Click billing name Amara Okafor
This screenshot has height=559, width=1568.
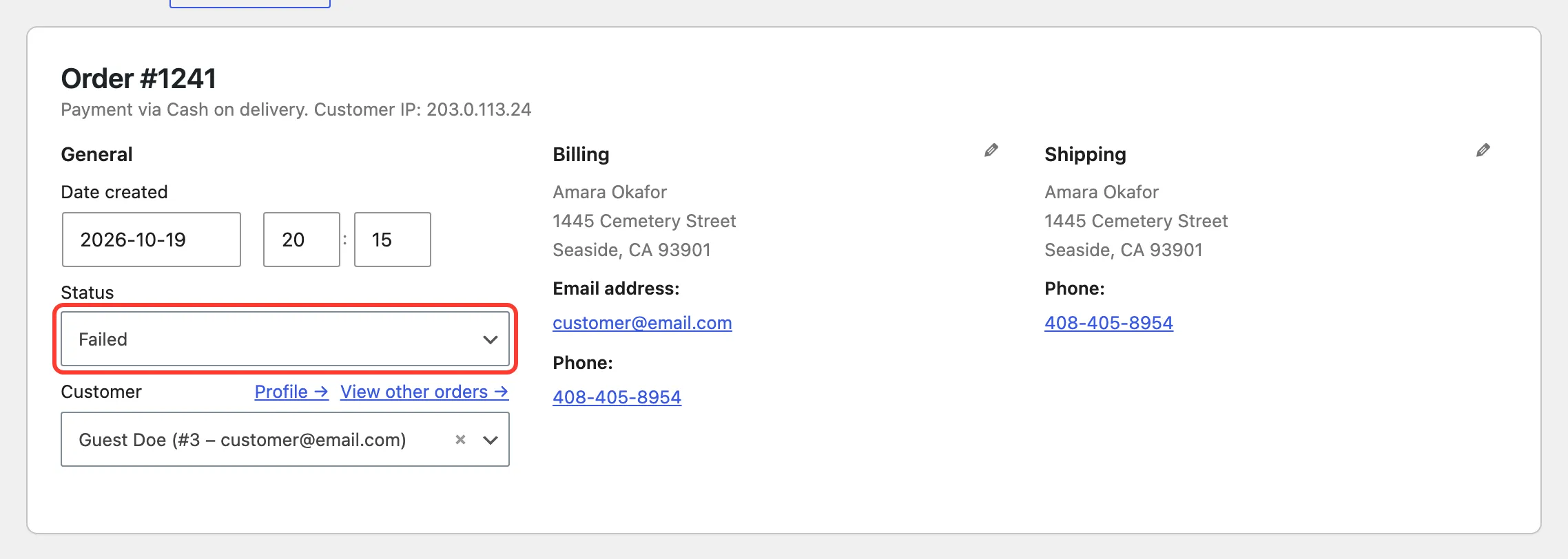610,192
